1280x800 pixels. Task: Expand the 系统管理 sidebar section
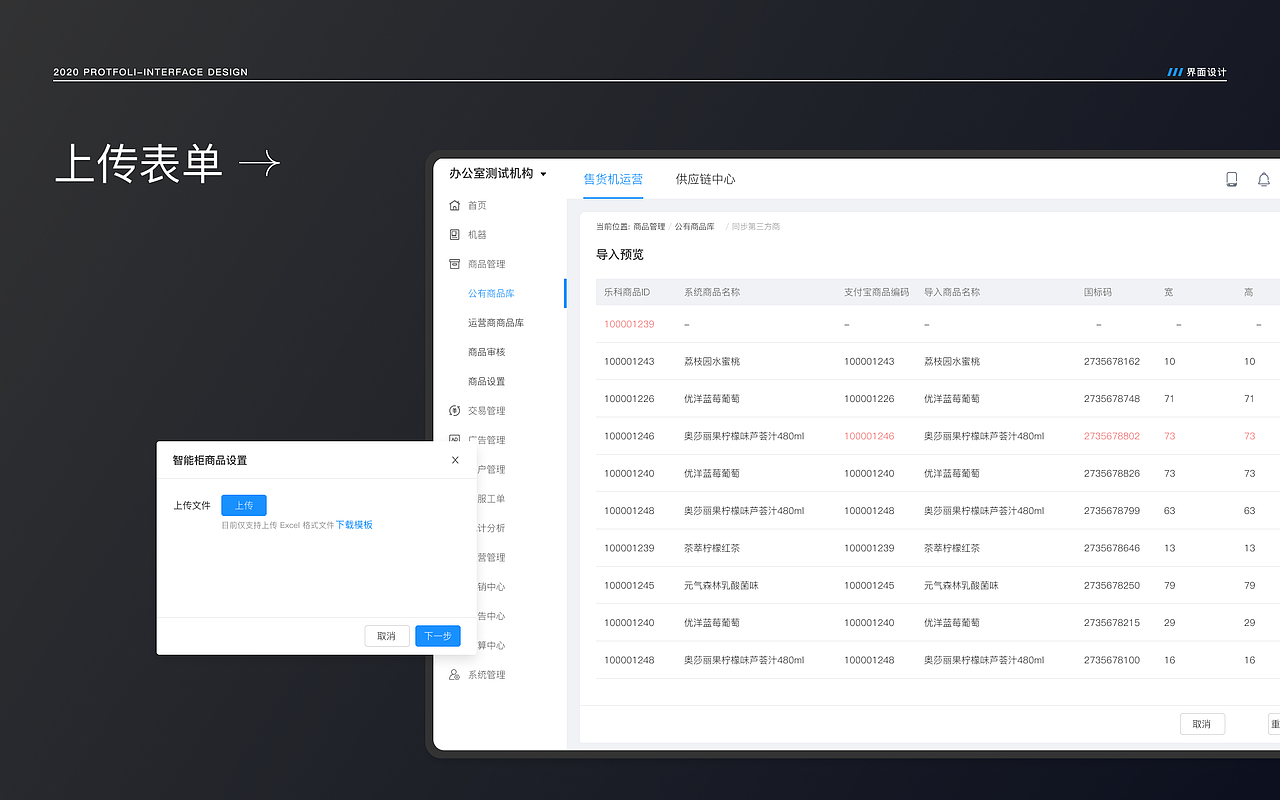pyautogui.click(x=487, y=675)
